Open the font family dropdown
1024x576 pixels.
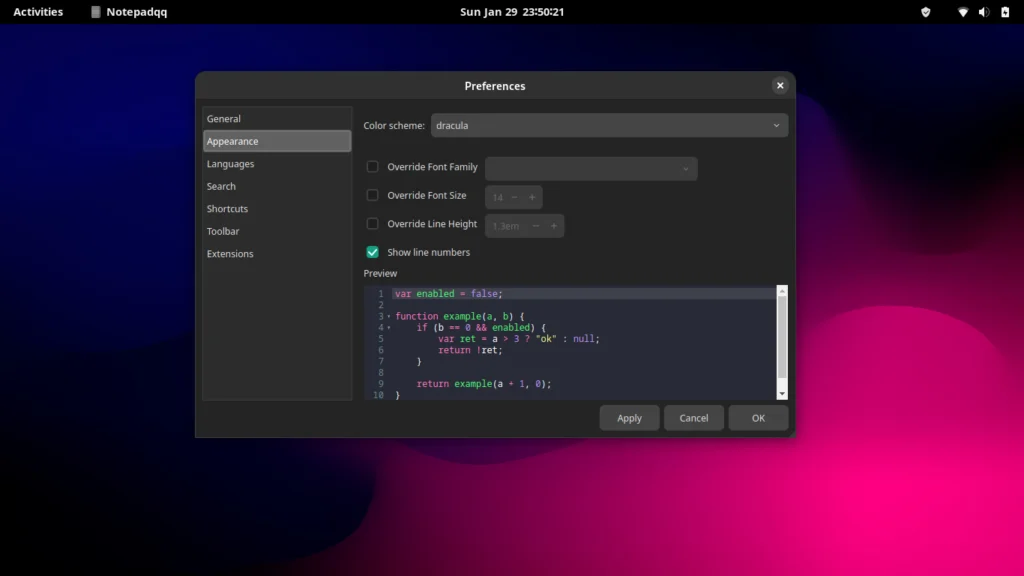click(x=591, y=169)
